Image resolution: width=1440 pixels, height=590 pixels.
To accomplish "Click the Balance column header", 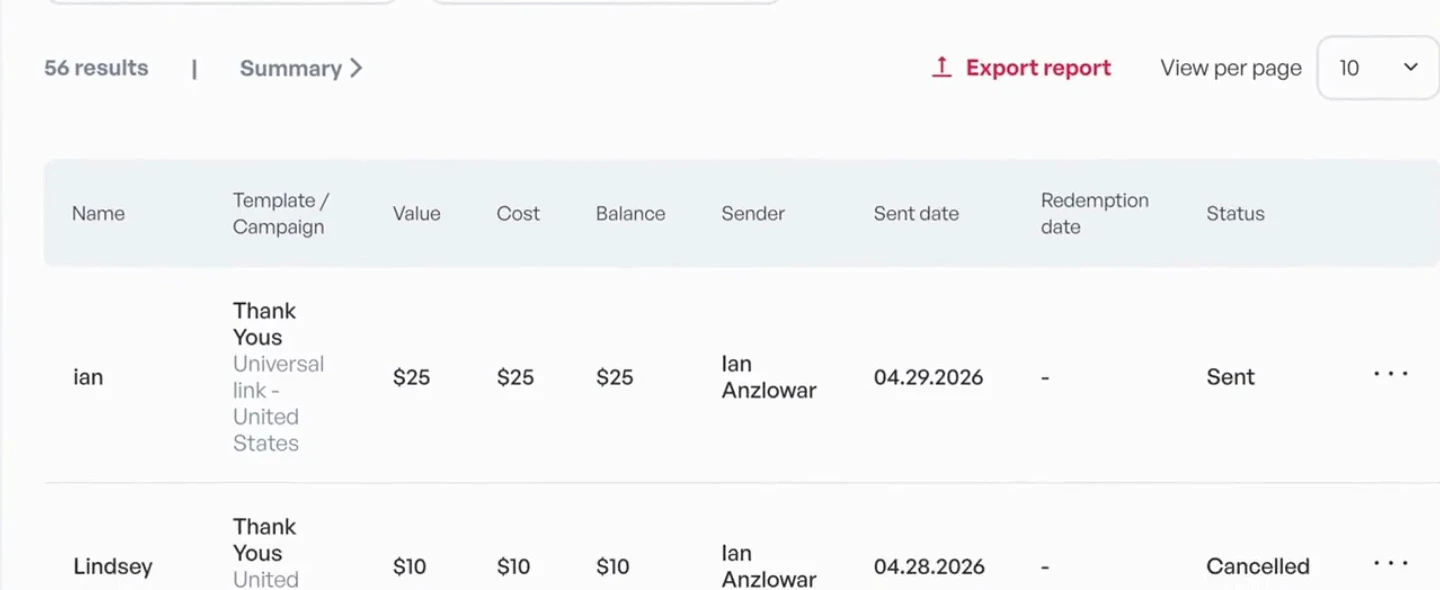I will 630,213.
